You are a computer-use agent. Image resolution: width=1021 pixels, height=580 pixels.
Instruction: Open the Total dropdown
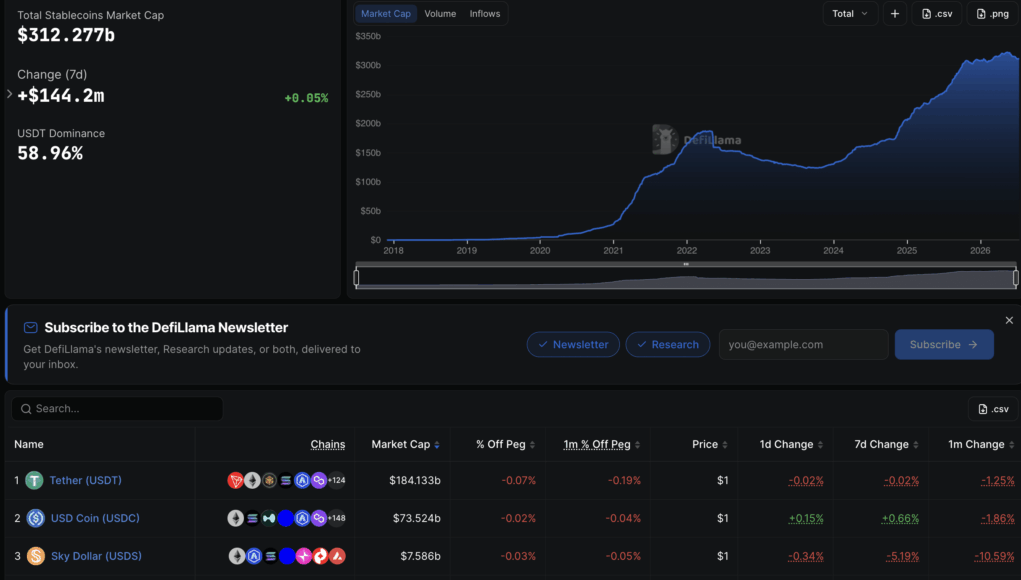pos(850,14)
